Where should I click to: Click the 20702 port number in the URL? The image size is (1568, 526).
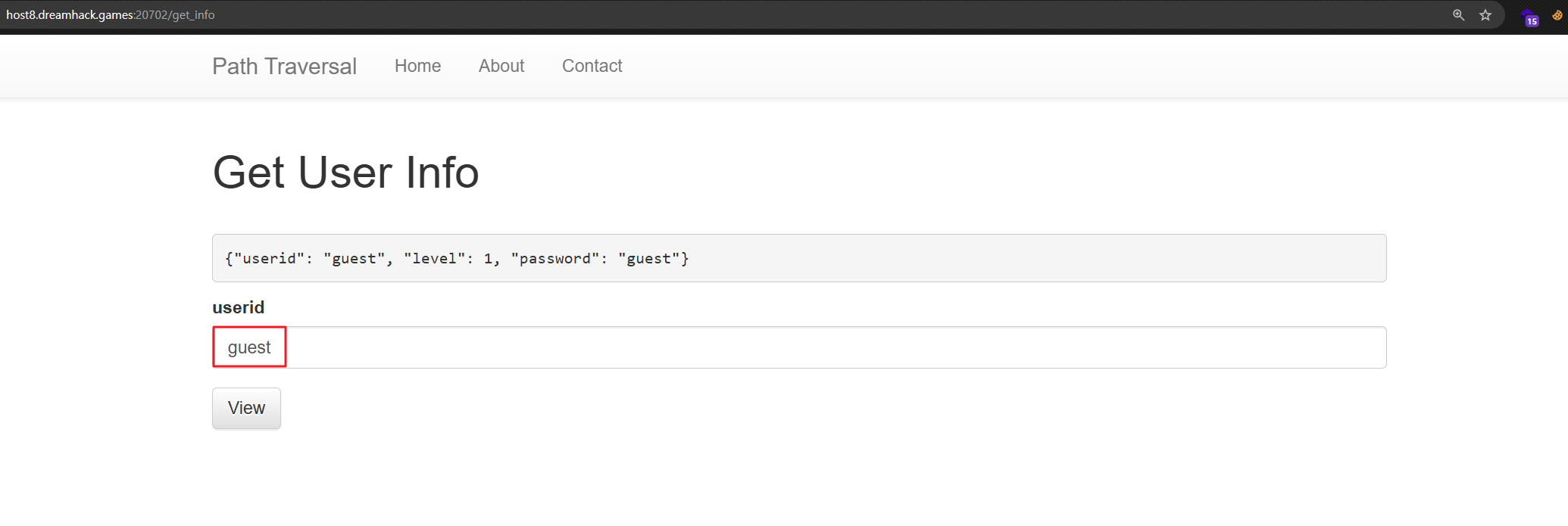click(x=151, y=15)
